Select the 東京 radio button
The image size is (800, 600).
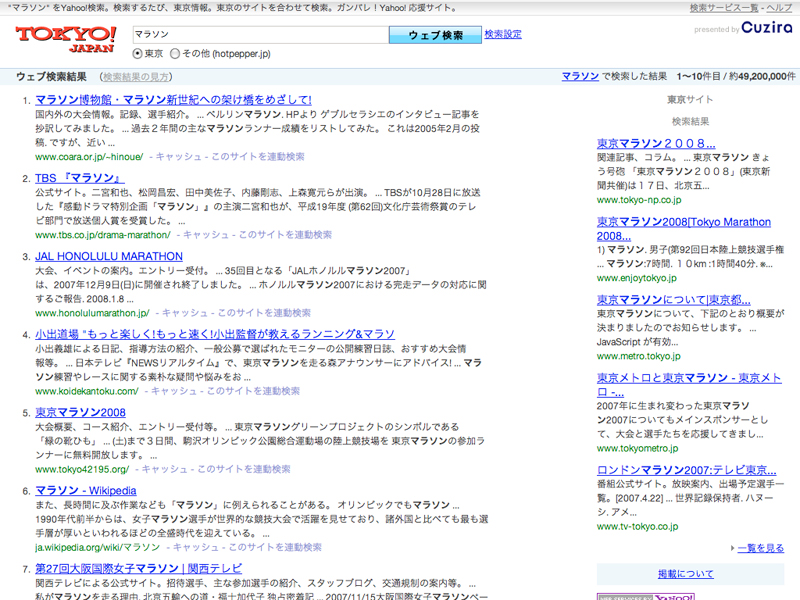tap(138, 54)
